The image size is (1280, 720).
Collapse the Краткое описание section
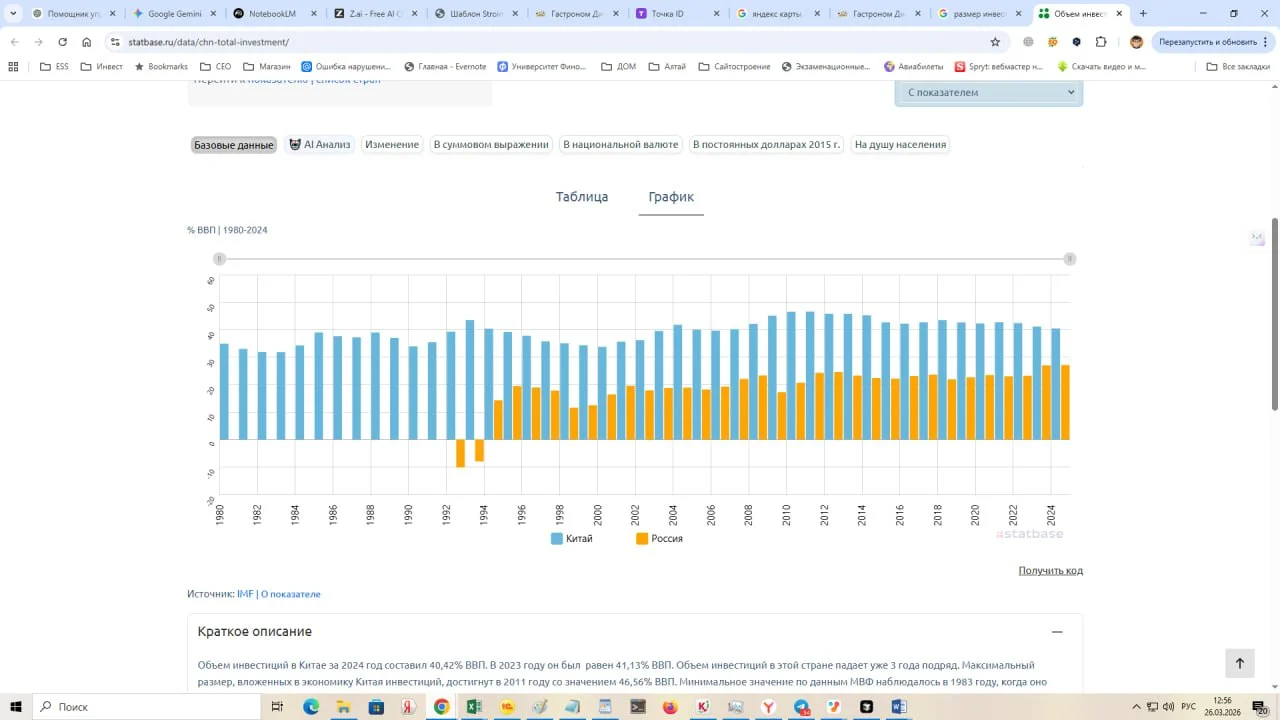coord(1057,632)
